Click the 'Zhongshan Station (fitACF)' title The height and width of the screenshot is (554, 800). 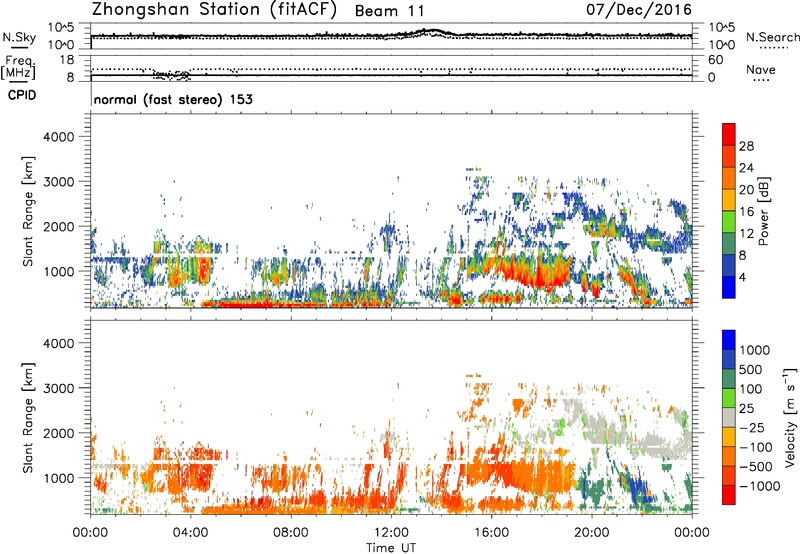(x=214, y=10)
